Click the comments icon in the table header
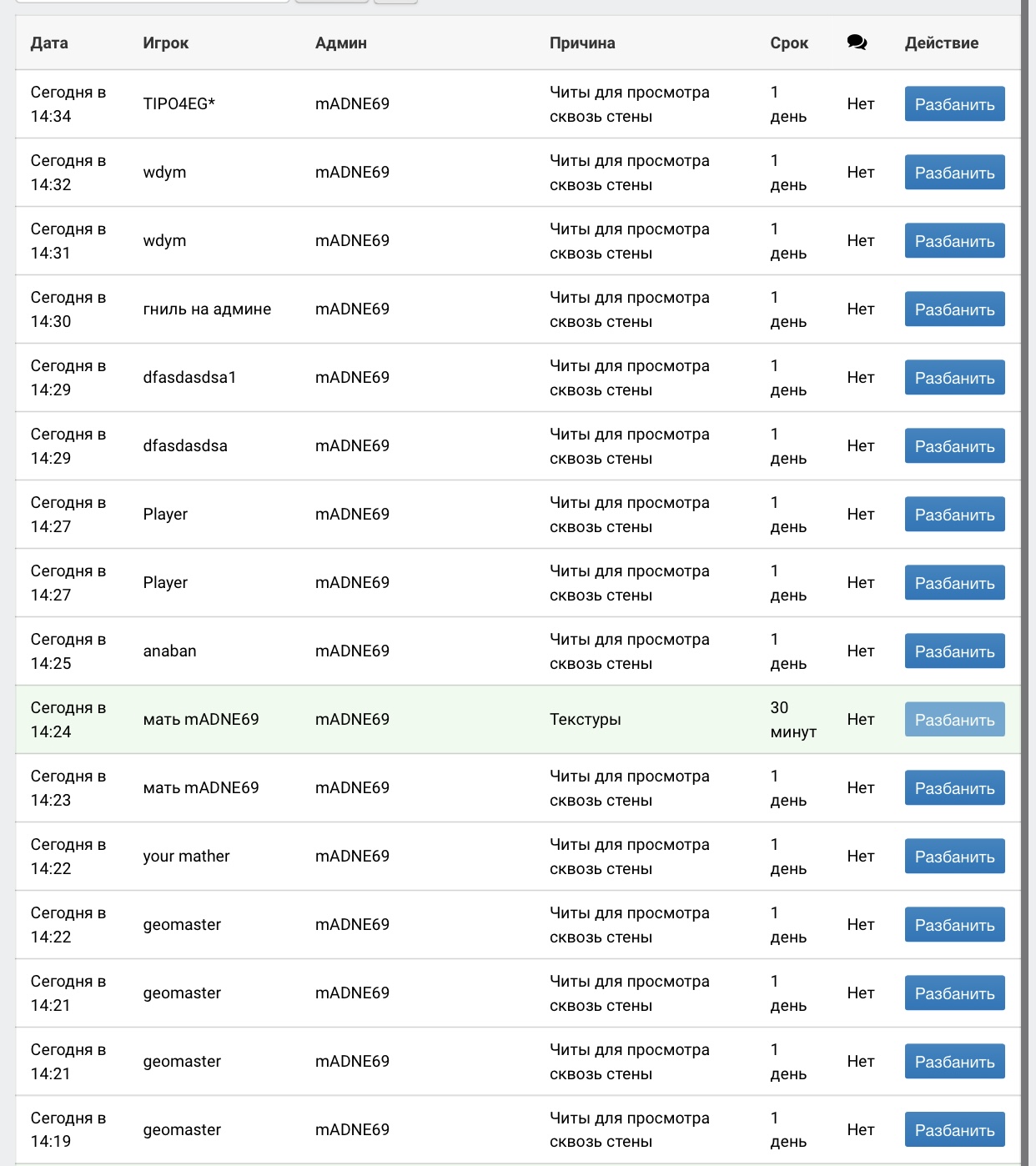The width and height of the screenshot is (1036, 1166). point(857,43)
